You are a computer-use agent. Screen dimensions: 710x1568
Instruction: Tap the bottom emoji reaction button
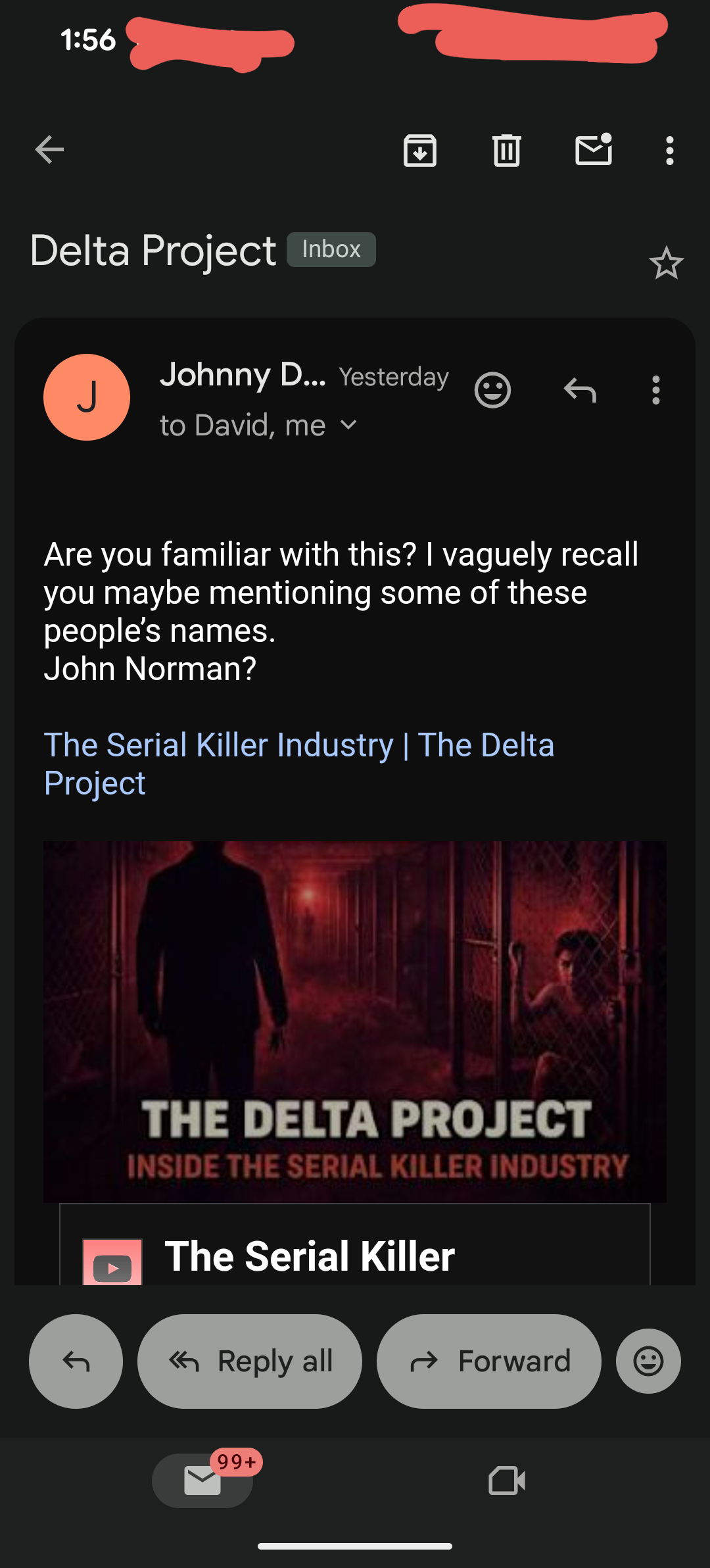click(x=648, y=1361)
